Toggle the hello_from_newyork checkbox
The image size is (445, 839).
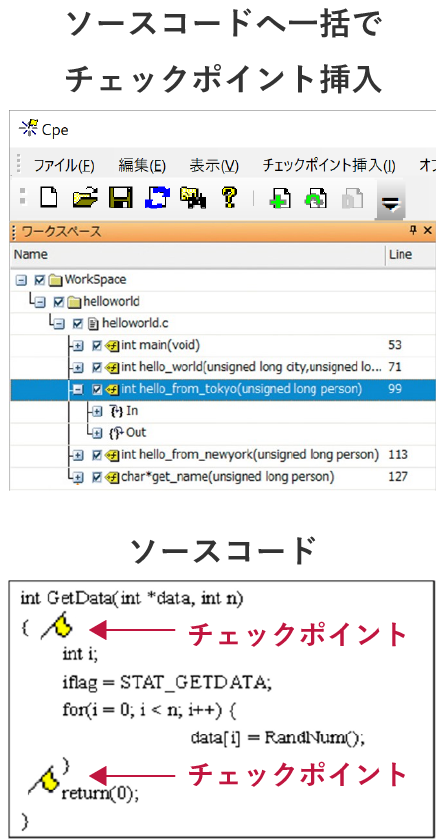pos(97,455)
